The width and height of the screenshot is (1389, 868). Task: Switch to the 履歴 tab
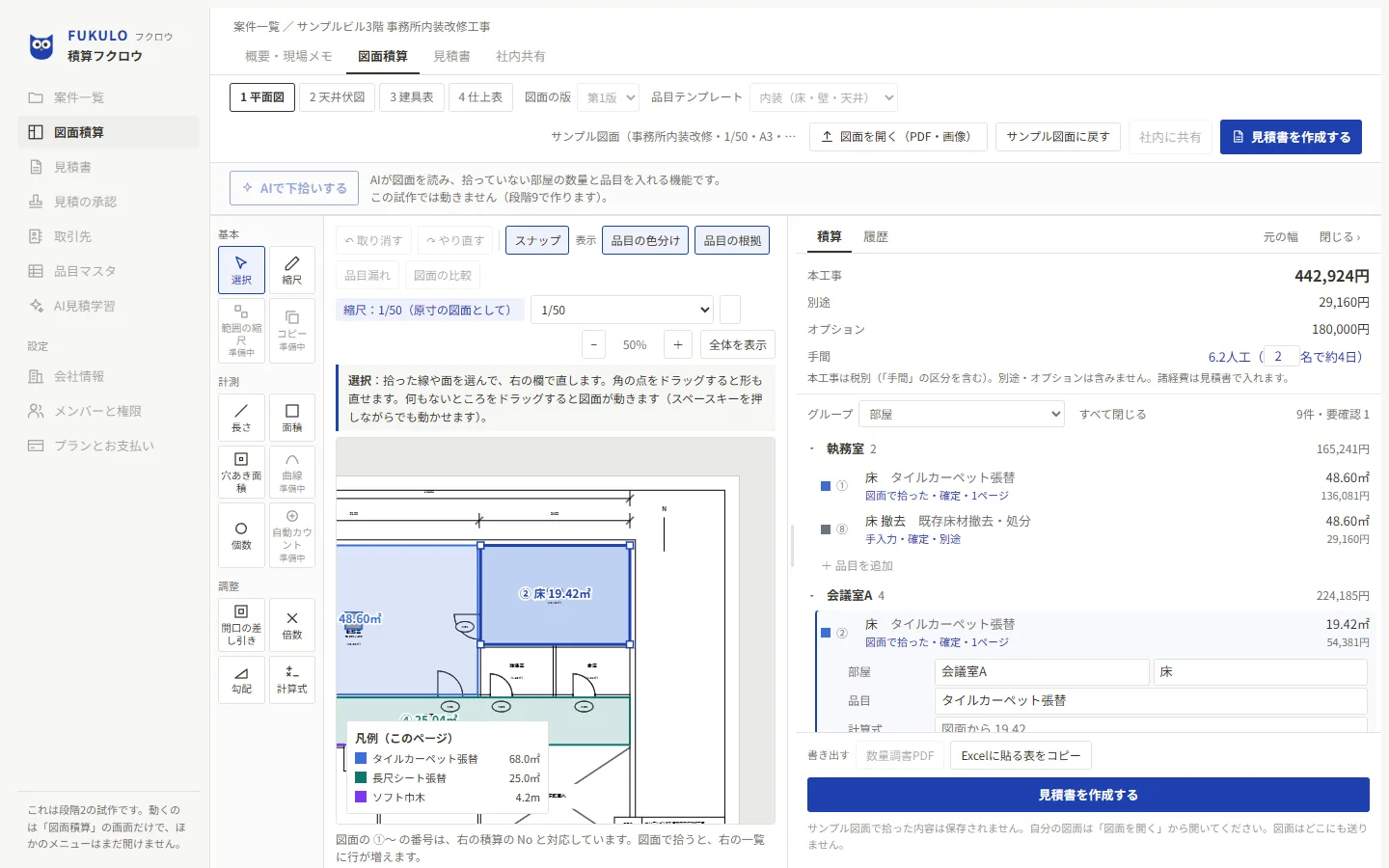tap(876, 236)
